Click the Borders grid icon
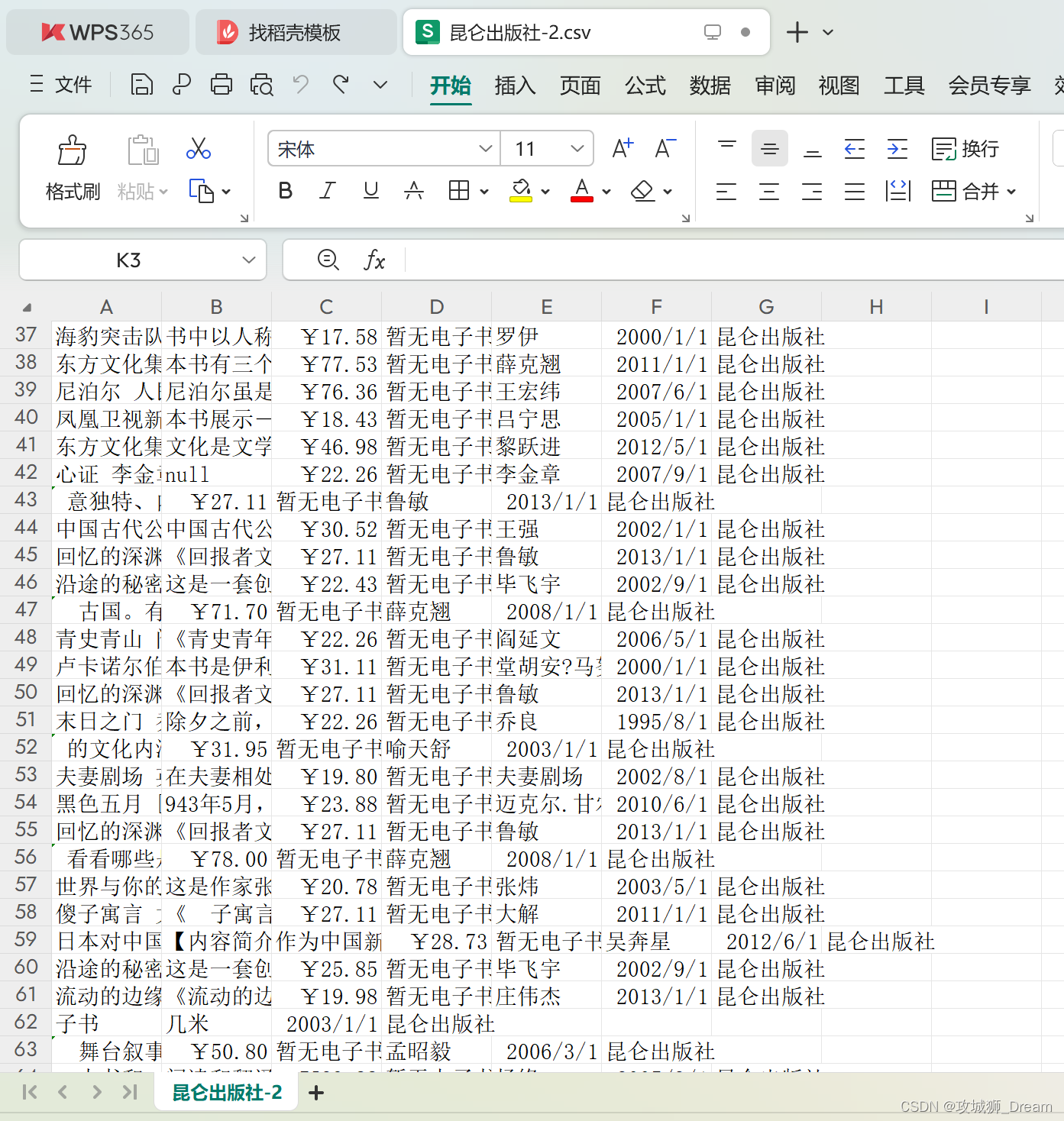 pos(459,191)
